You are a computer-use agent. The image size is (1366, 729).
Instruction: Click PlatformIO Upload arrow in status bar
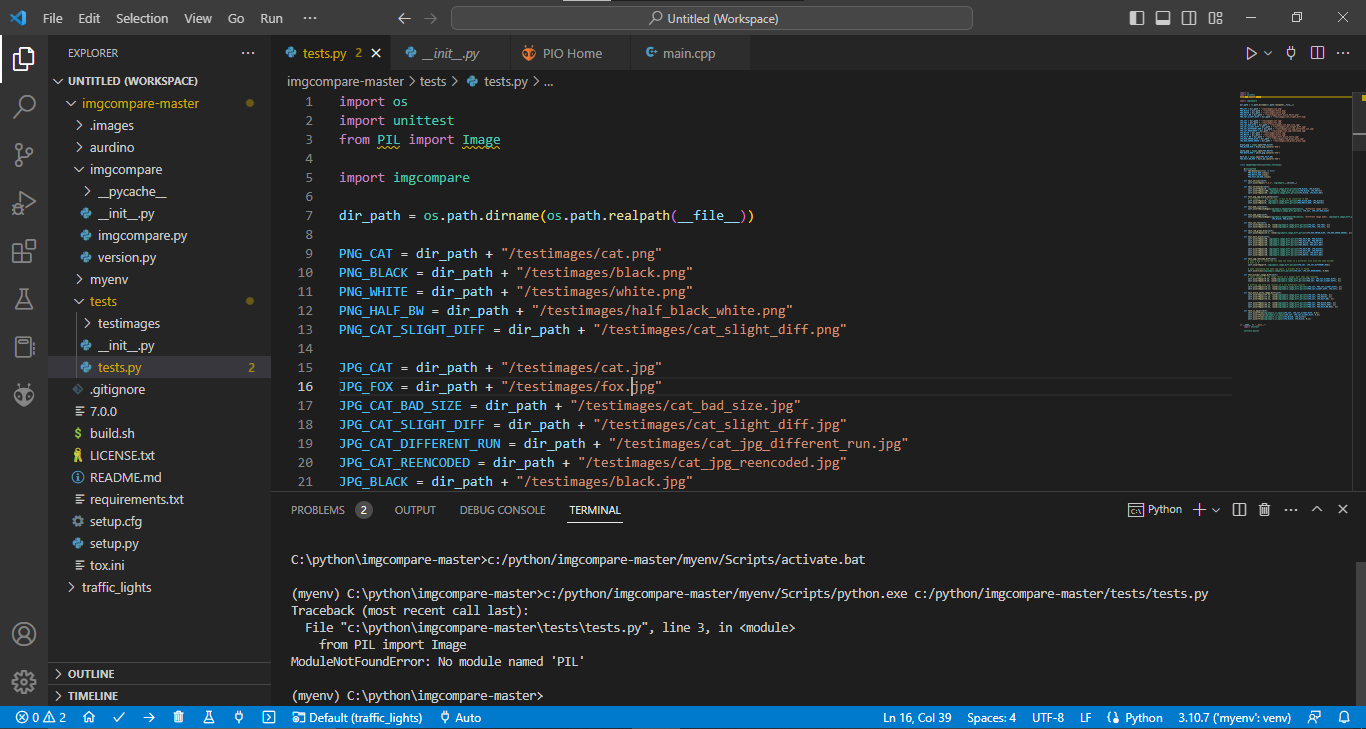pyautogui.click(x=149, y=717)
